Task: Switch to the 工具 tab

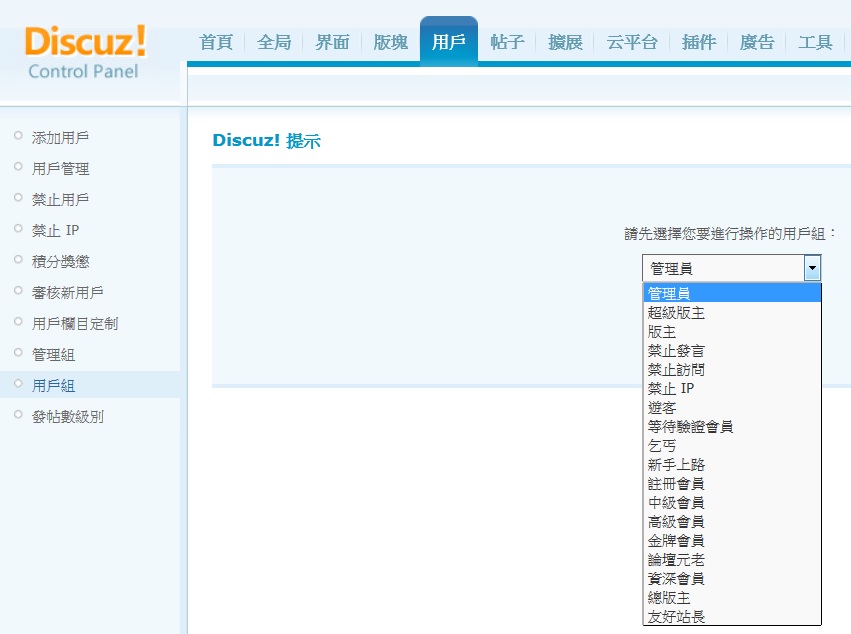Action: (x=815, y=42)
